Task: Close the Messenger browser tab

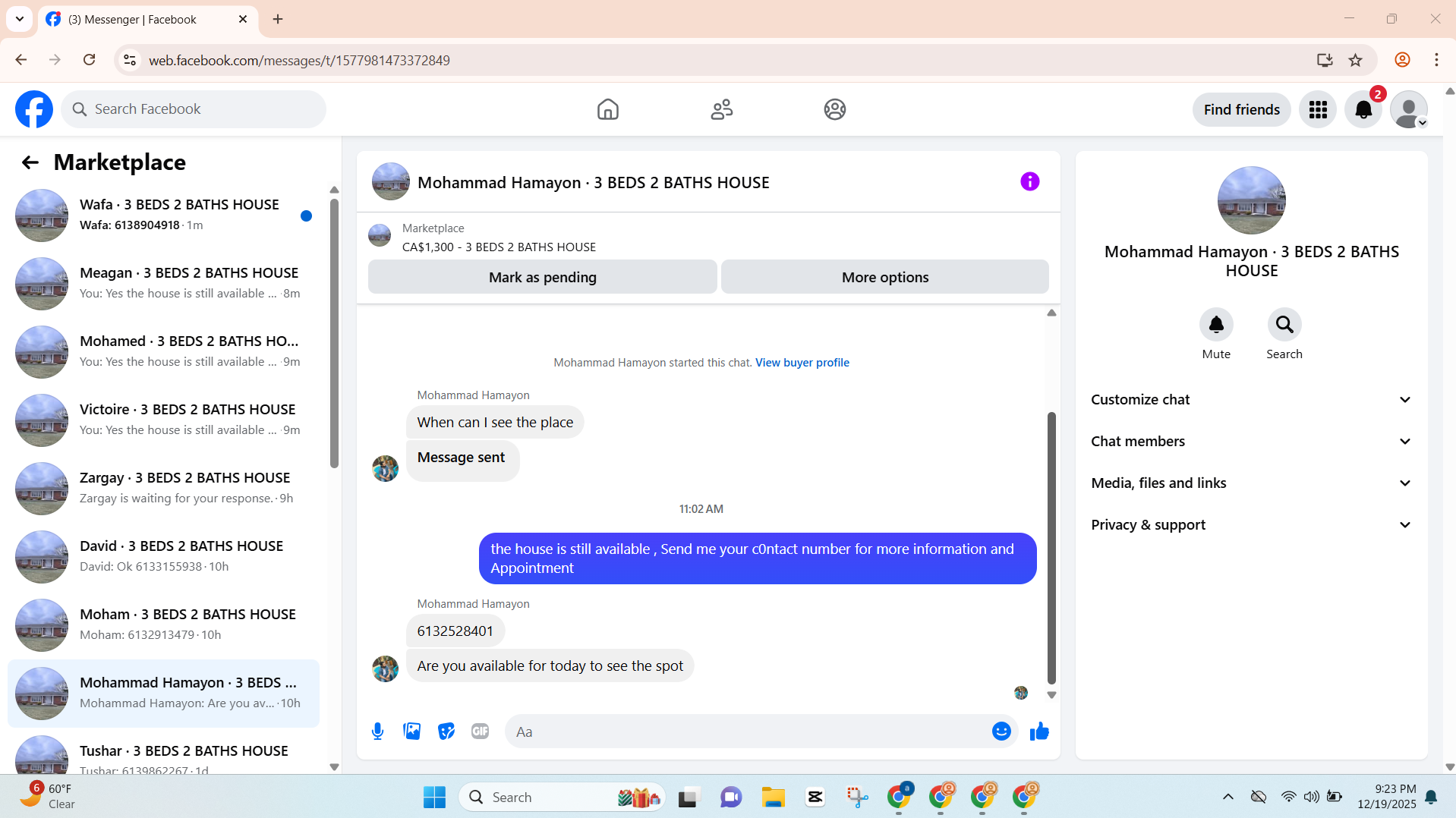Action: pyautogui.click(x=243, y=19)
